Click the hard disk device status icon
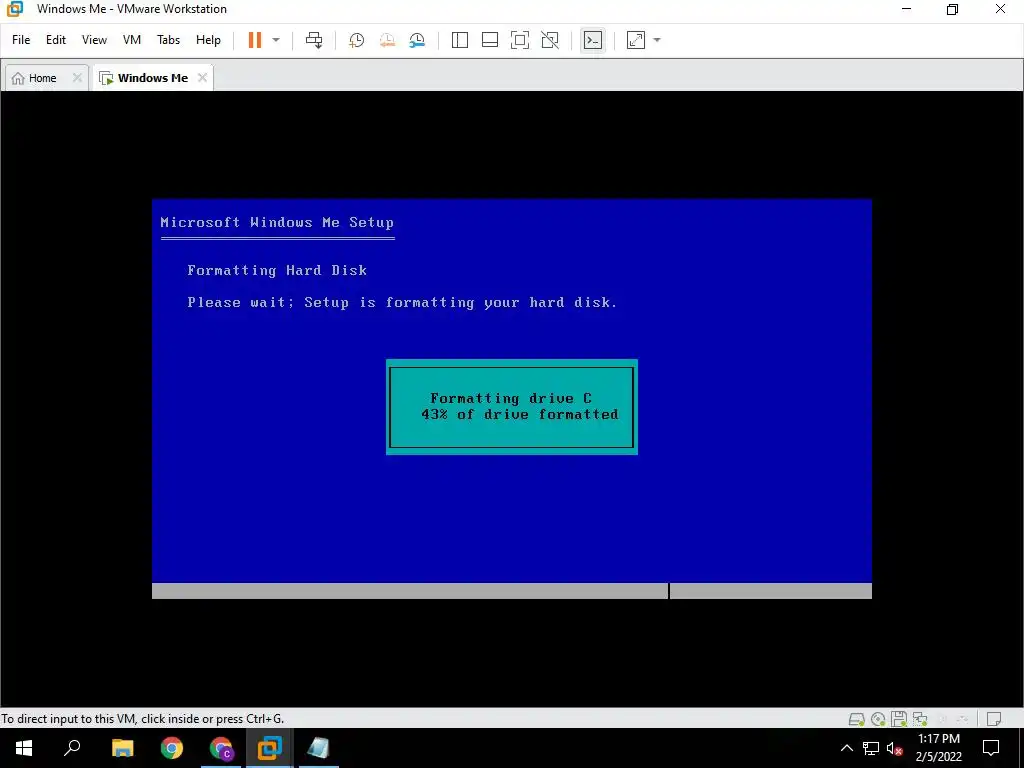Viewport: 1024px width, 768px height. click(x=856, y=719)
